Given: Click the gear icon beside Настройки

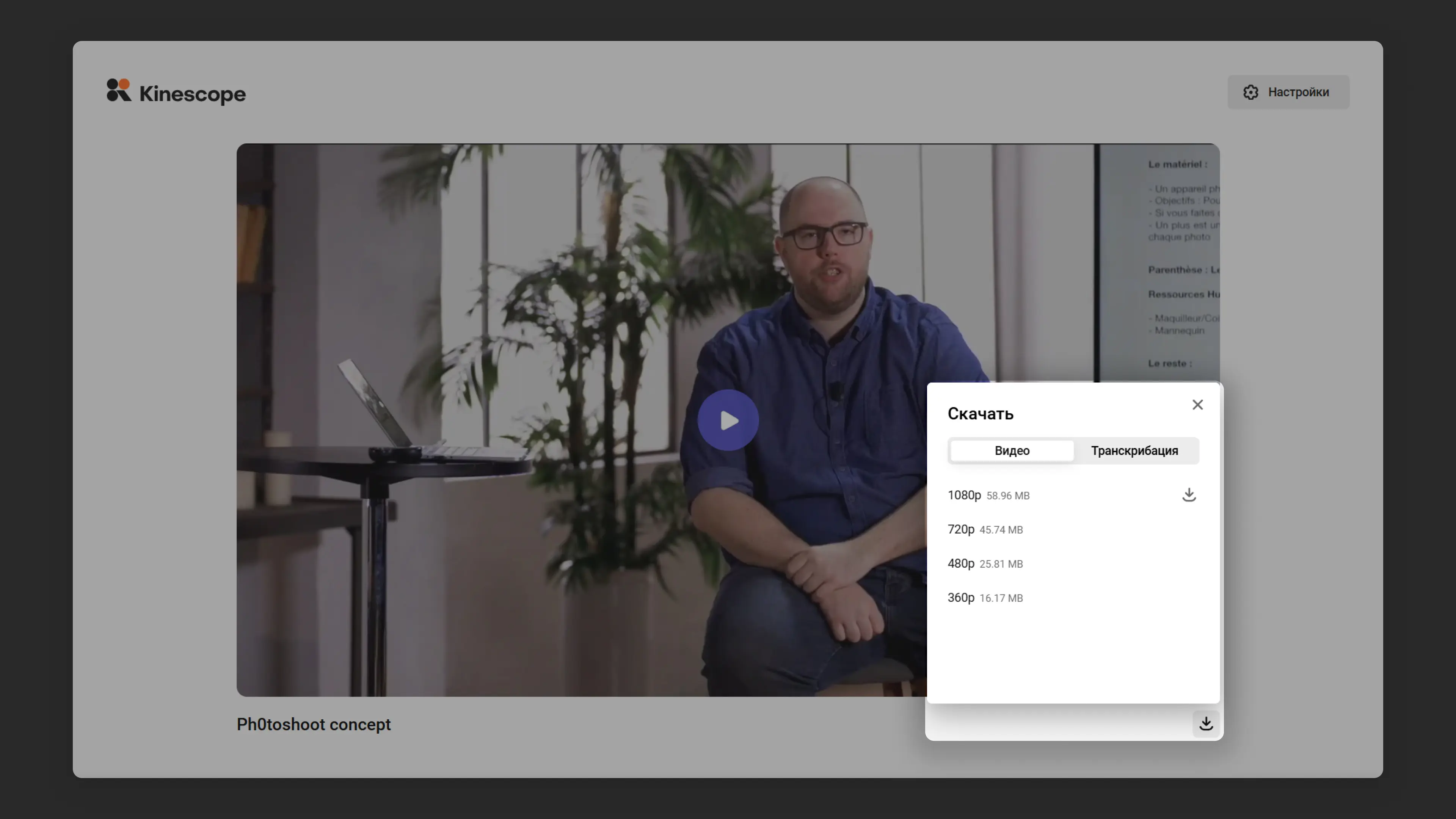Looking at the screenshot, I should pyautogui.click(x=1250, y=92).
